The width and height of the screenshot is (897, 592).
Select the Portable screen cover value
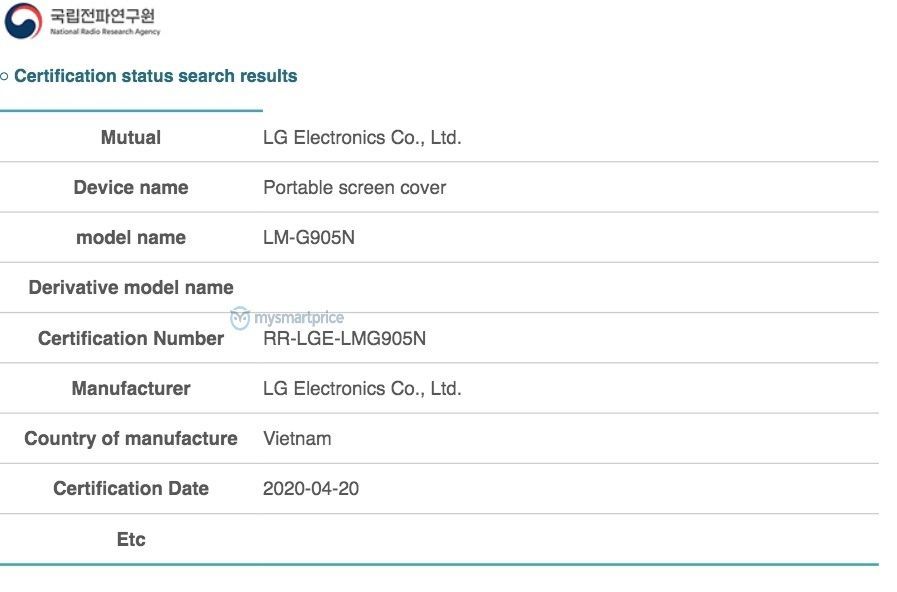click(x=354, y=188)
